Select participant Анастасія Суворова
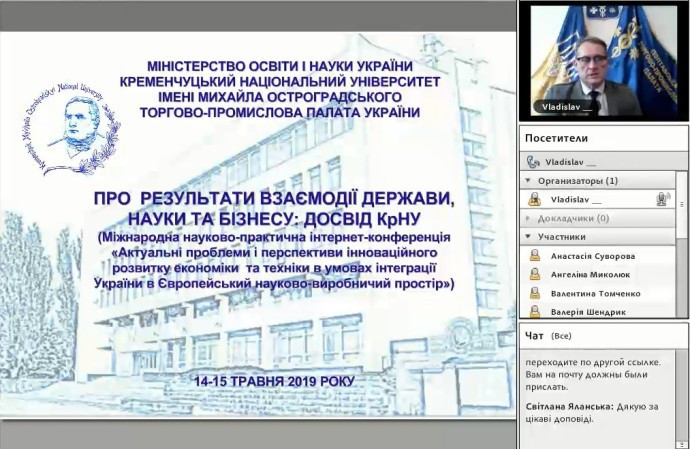The image size is (690, 449). (x=592, y=256)
